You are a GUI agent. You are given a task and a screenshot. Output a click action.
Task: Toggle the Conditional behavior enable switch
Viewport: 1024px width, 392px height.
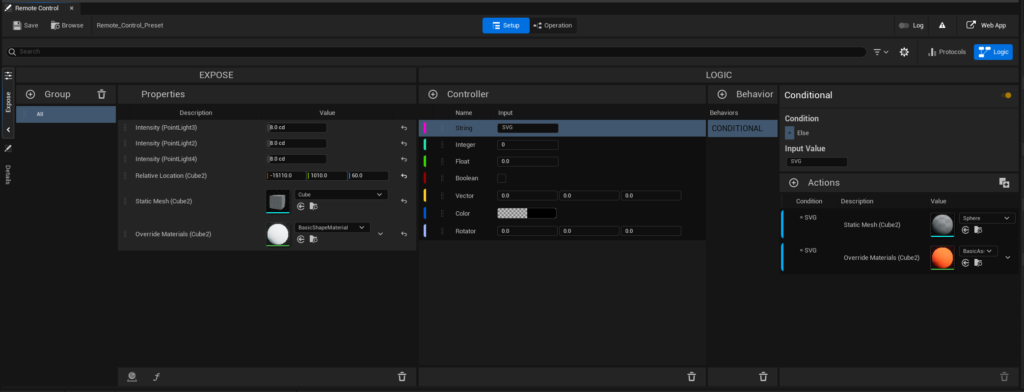pyautogui.click(x=1006, y=95)
